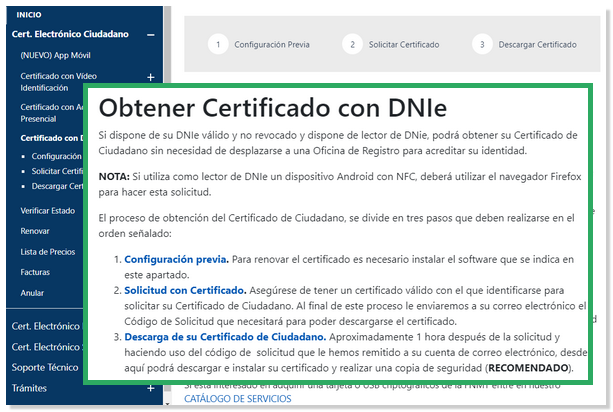Choose Anular in the sidebar menu
Viewport: 613px width, 412px height.
[34, 292]
